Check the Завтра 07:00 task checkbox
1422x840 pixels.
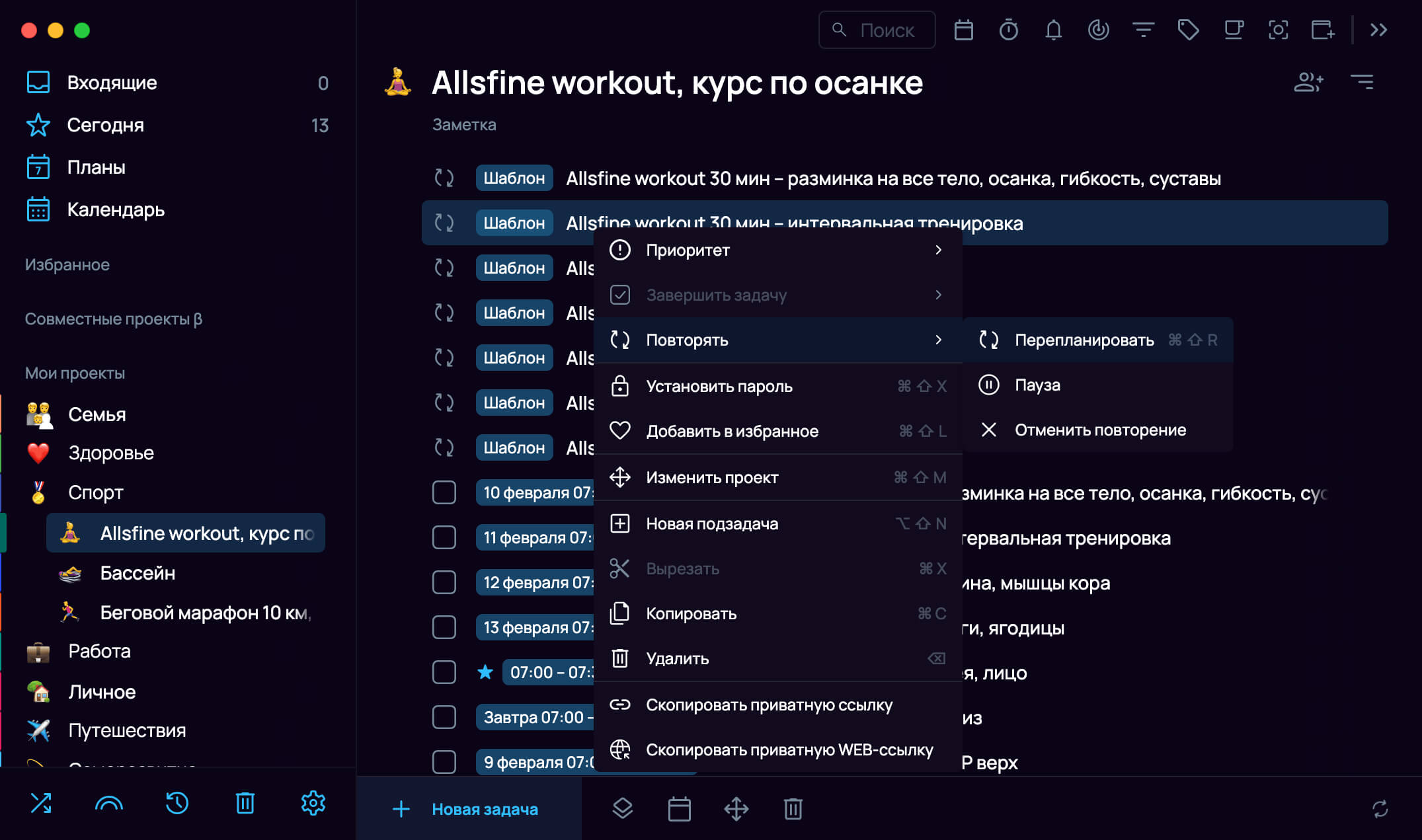(x=444, y=717)
